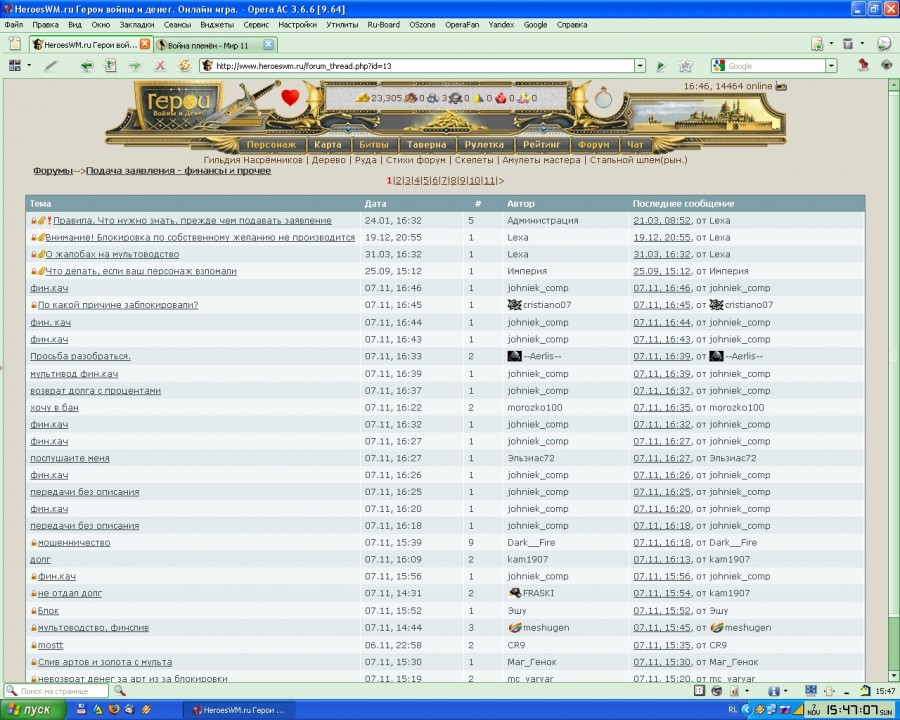Open thread 'По какой причине заблокировали?'
Image resolution: width=900 pixels, height=720 pixels.
coord(117,305)
